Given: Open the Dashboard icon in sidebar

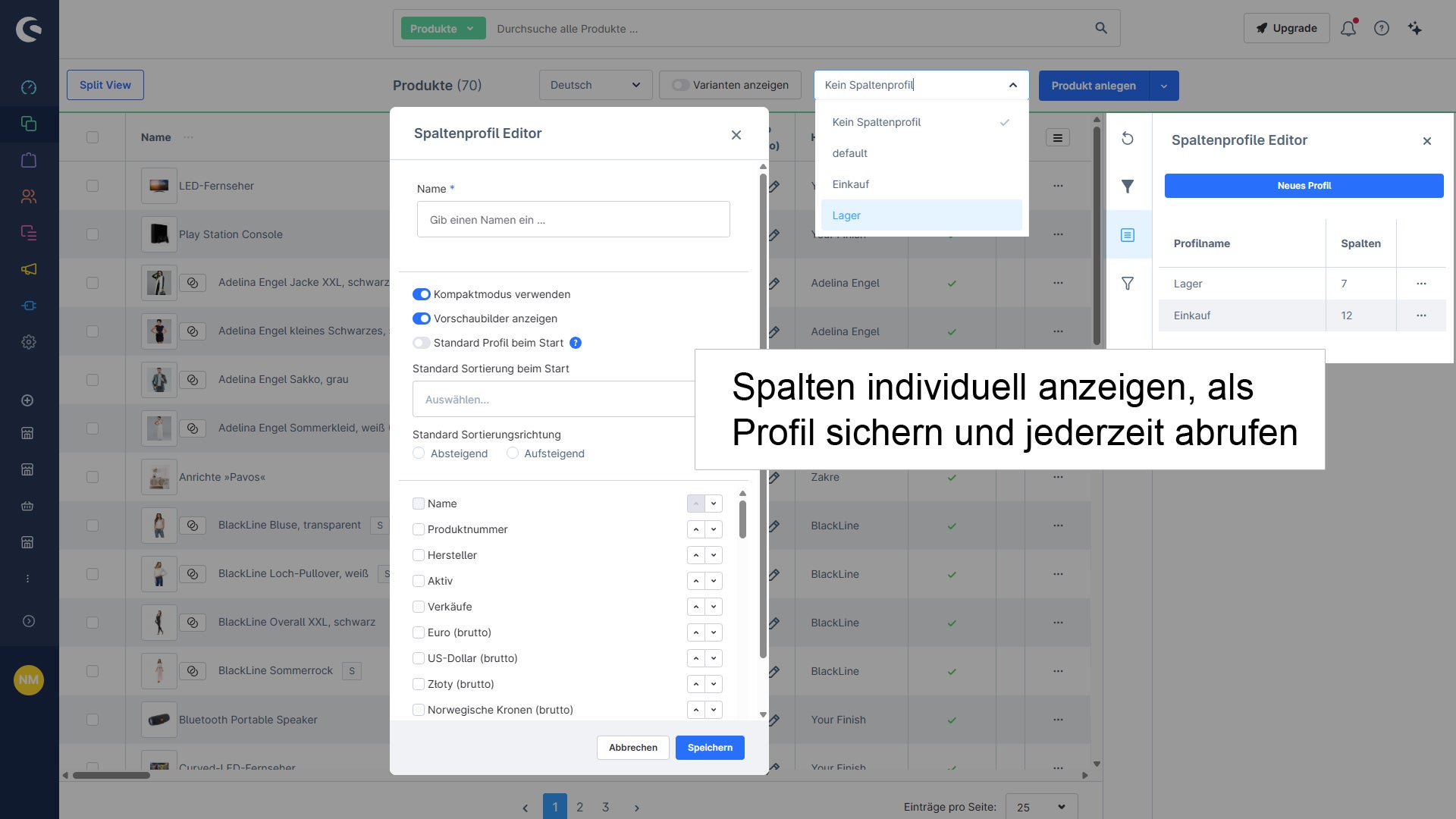Looking at the screenshot, I should 29,87.
